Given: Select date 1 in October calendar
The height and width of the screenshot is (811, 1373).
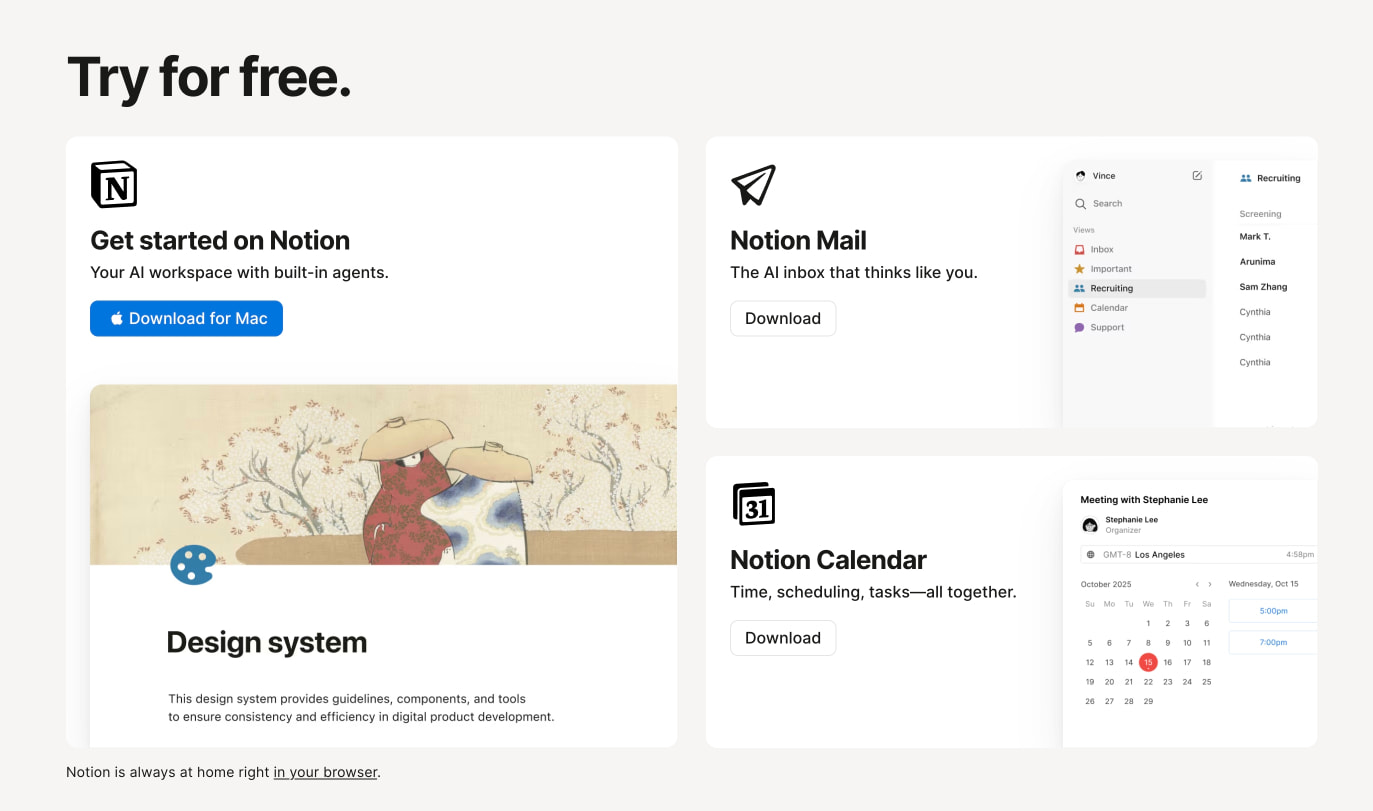Looking at the screenshot, I should (x=1148, y=624).
